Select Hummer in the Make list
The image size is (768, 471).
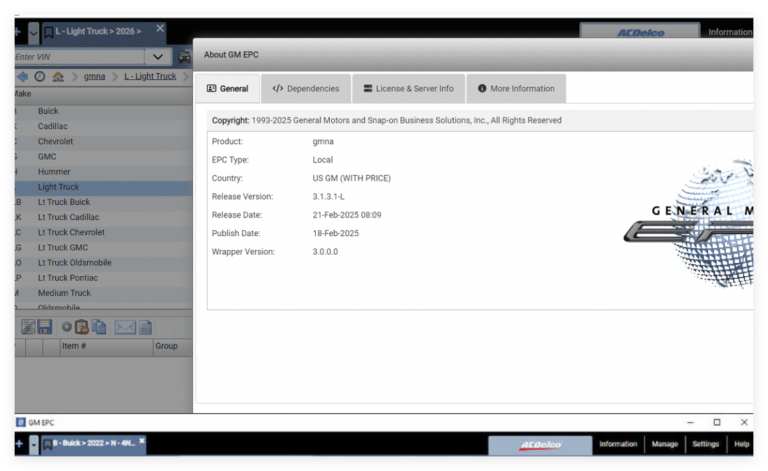[x=103, y=172]
